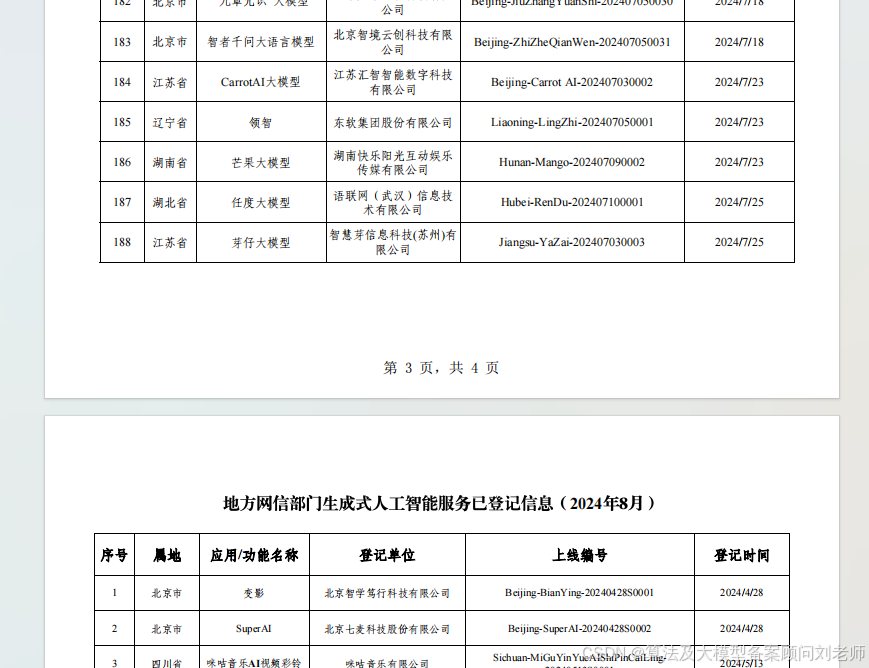Click the 登记单位 column header

pyautogui.click(x=387, y=555)
